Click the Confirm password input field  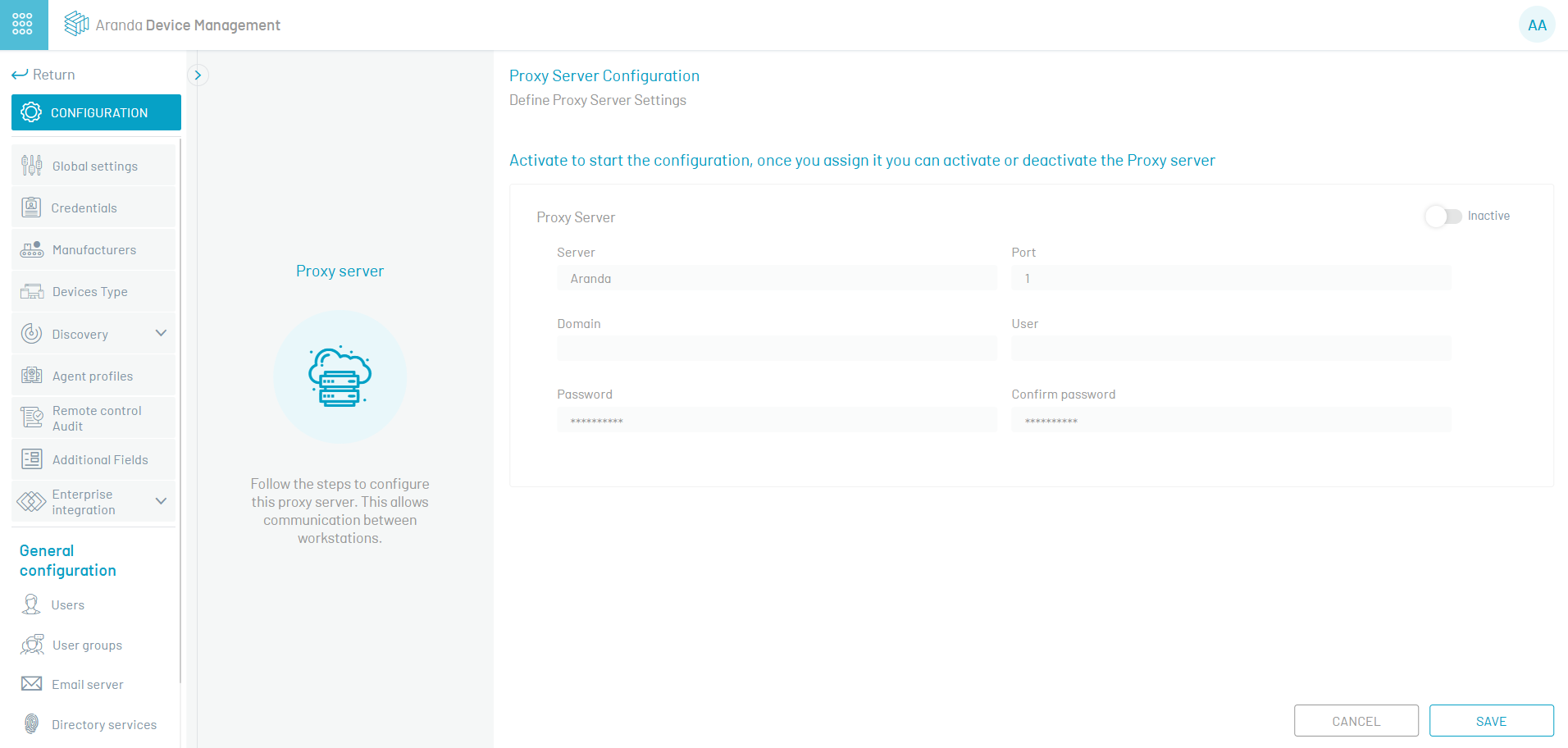coord(1231,420)
